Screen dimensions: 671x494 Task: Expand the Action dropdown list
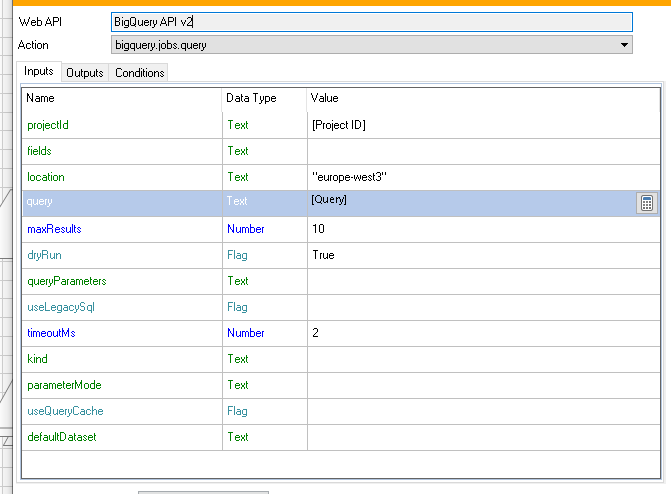624,45
